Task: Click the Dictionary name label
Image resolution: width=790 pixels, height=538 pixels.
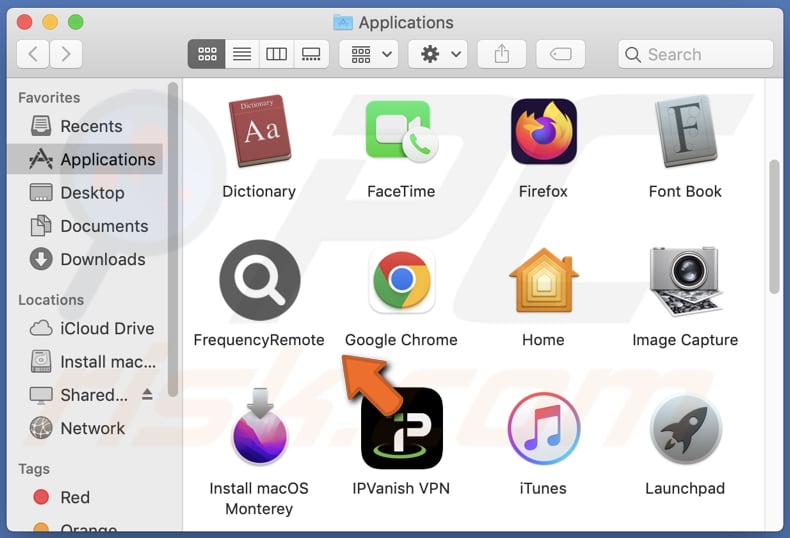Action: [x=259, y=192]
